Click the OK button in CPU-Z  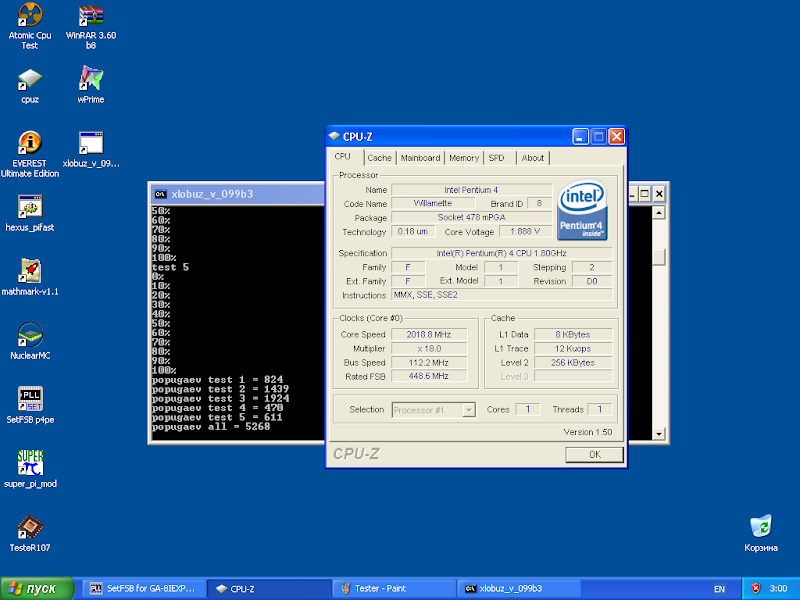[x=594, y=455]
